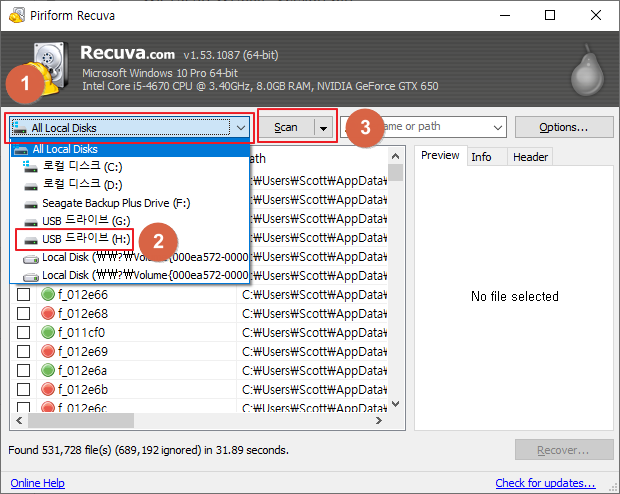Click the red status circle for f_012e68
Image resolution: width=620 pixels, height=494 pixels.
[x=48, y=313]
